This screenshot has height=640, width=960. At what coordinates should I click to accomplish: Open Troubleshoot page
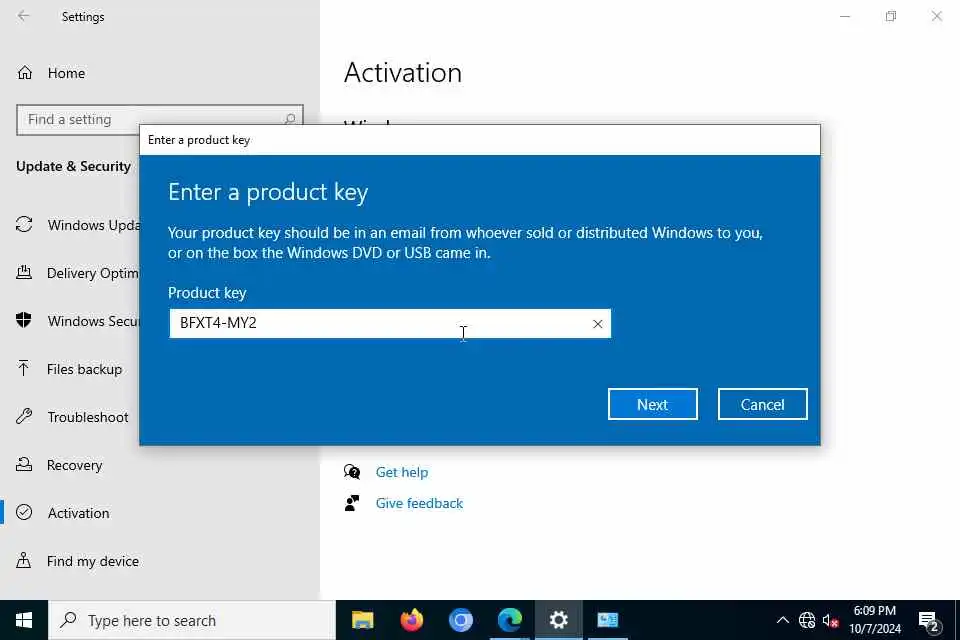pos(88,417)
